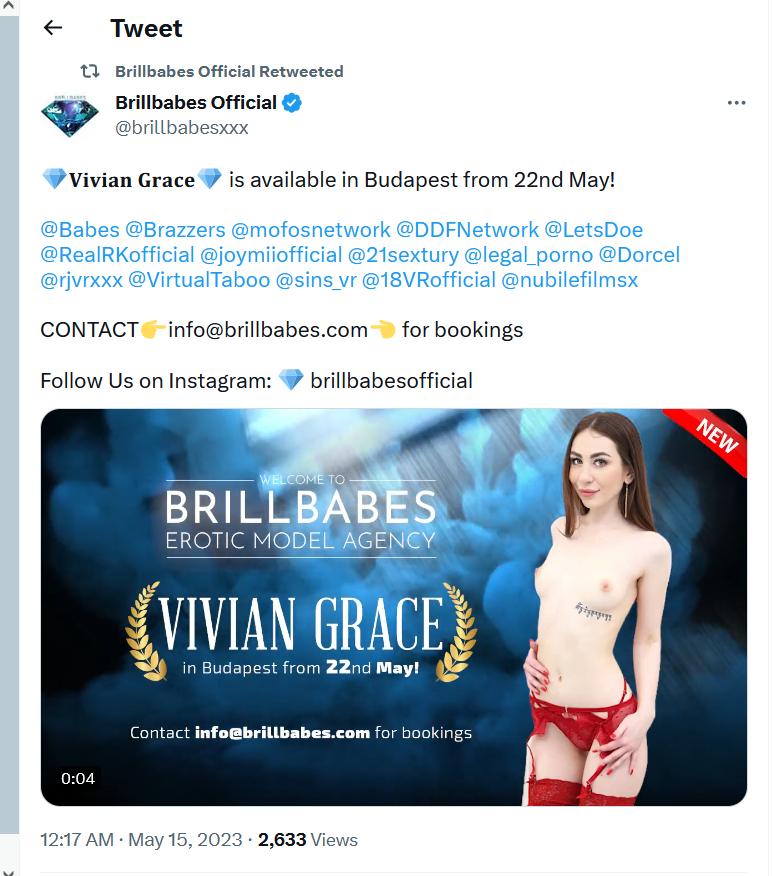Screen dimensions: 773x876
Task: Click the Brillbabes diamond profile avatar
Action: pyautogui.click(x=70, y=116)
